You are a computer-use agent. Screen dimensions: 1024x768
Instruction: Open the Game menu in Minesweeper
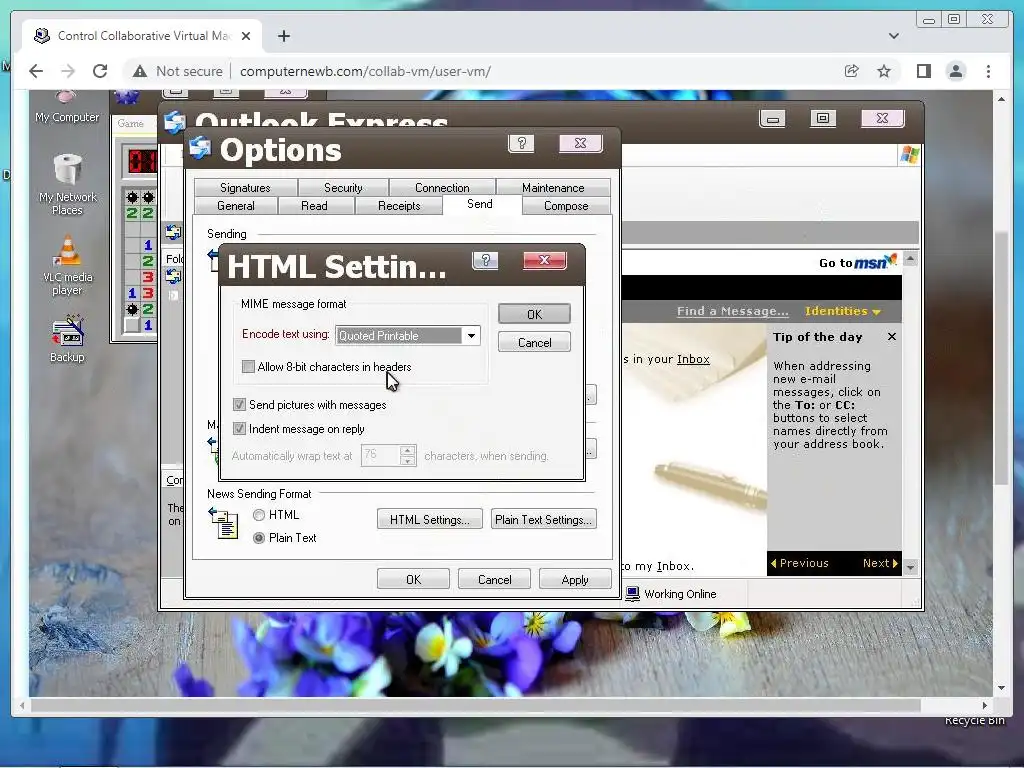(x=131, y=123)
